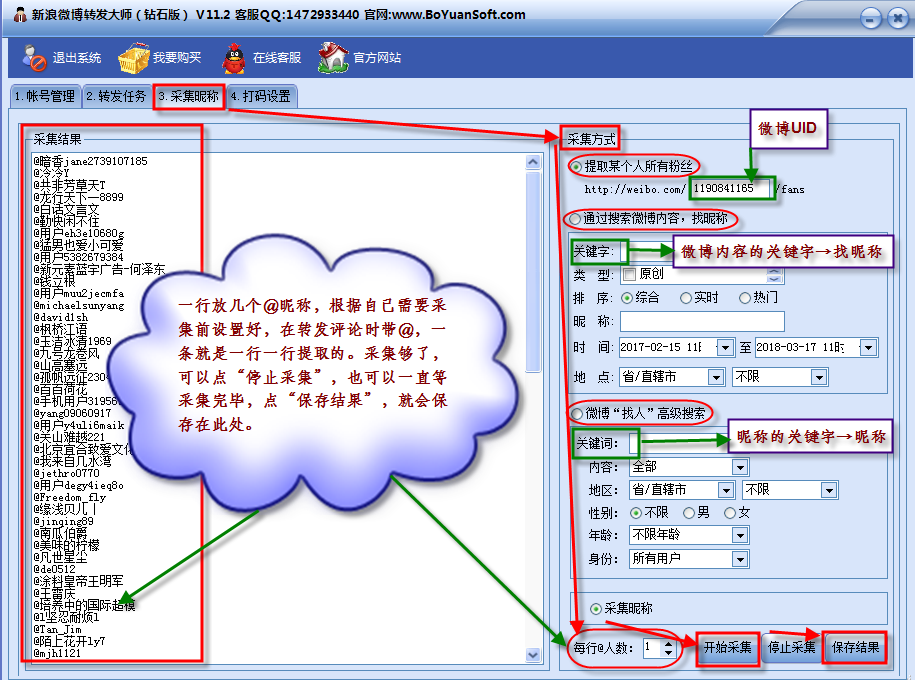
Task: Open 地点 省/直辖市 dropdown
Action: [716, 378]
